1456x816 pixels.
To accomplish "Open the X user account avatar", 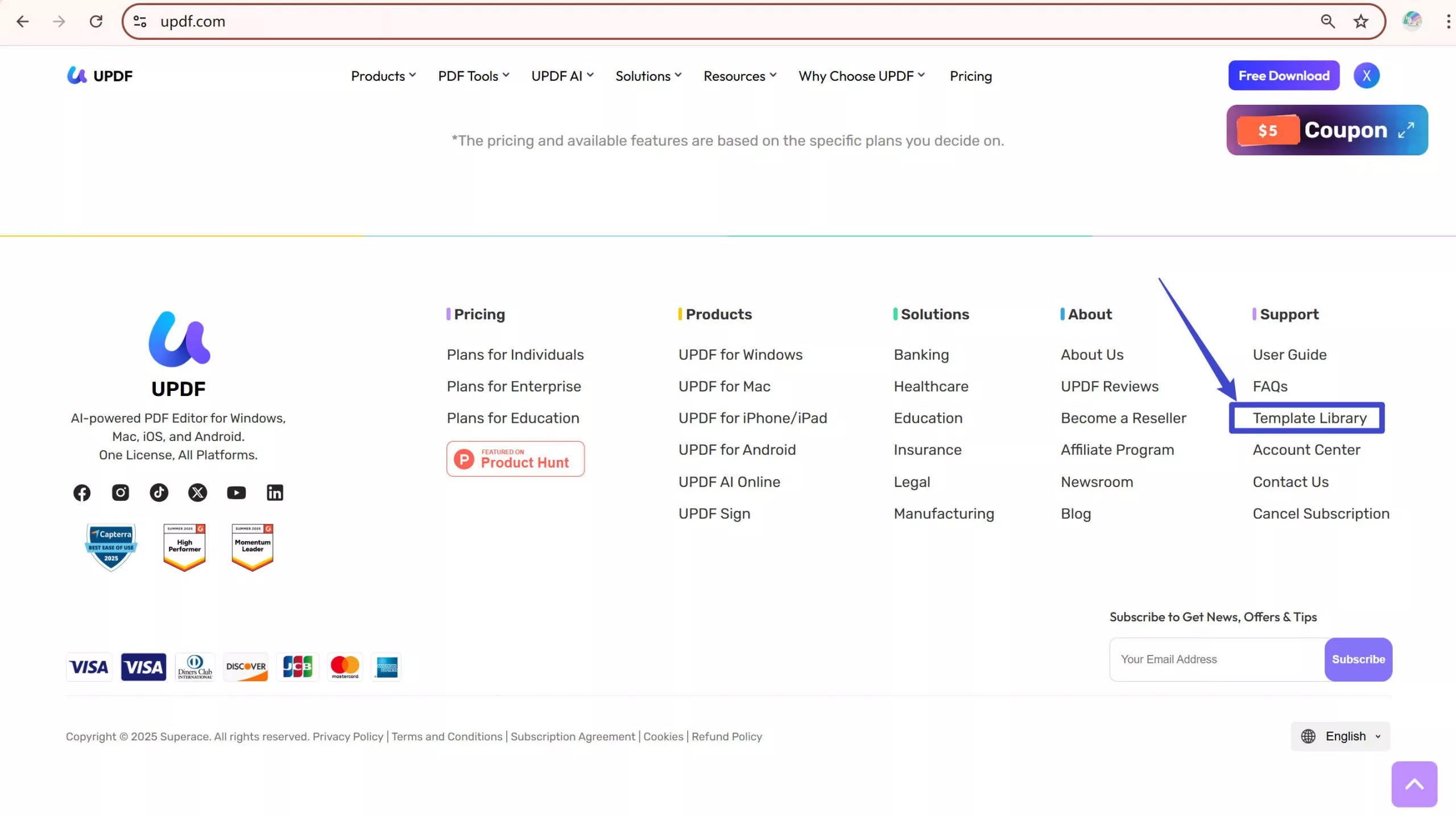I will (x=1367, y=76).
